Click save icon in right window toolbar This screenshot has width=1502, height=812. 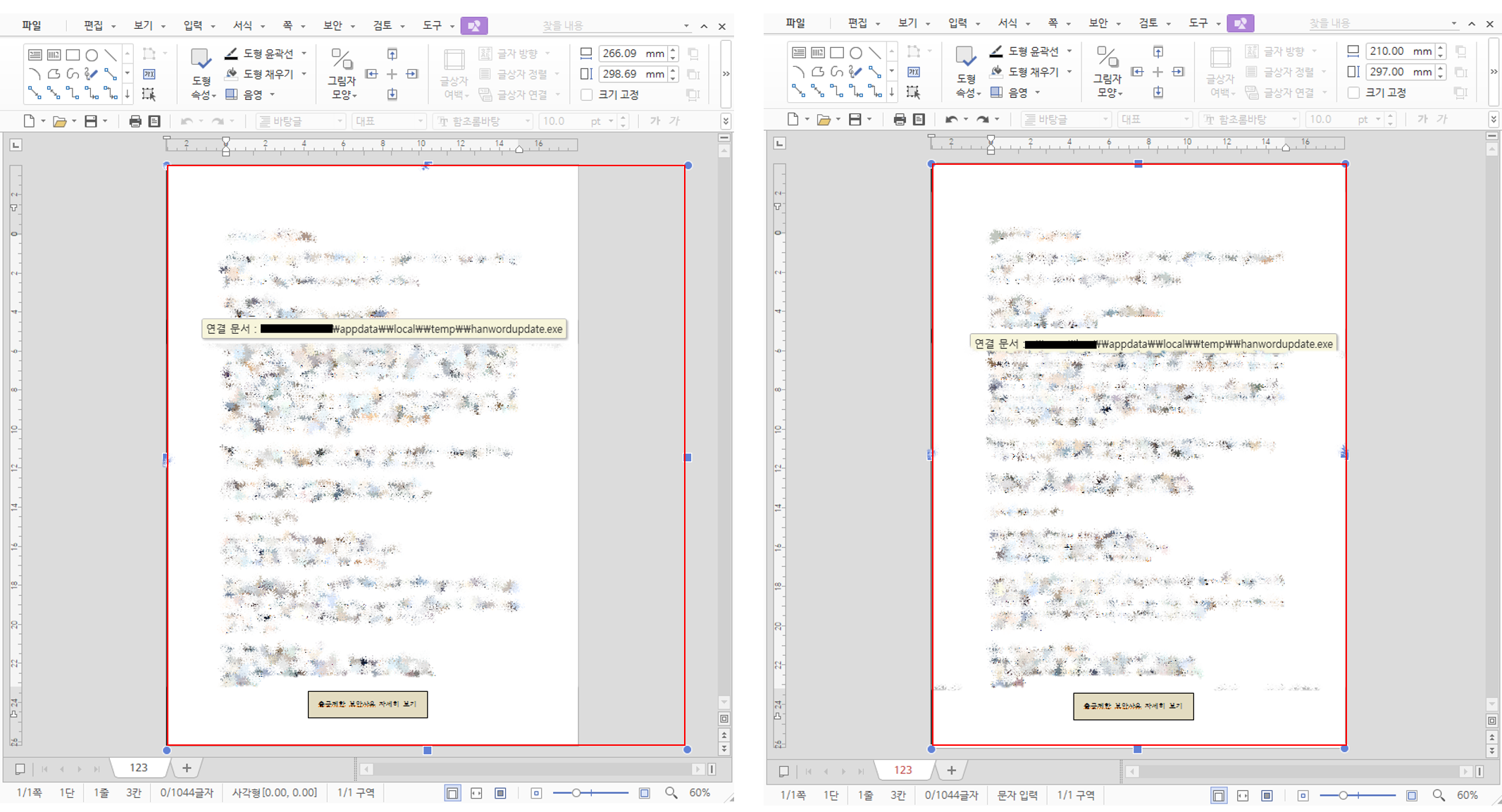tap(855, 120)
